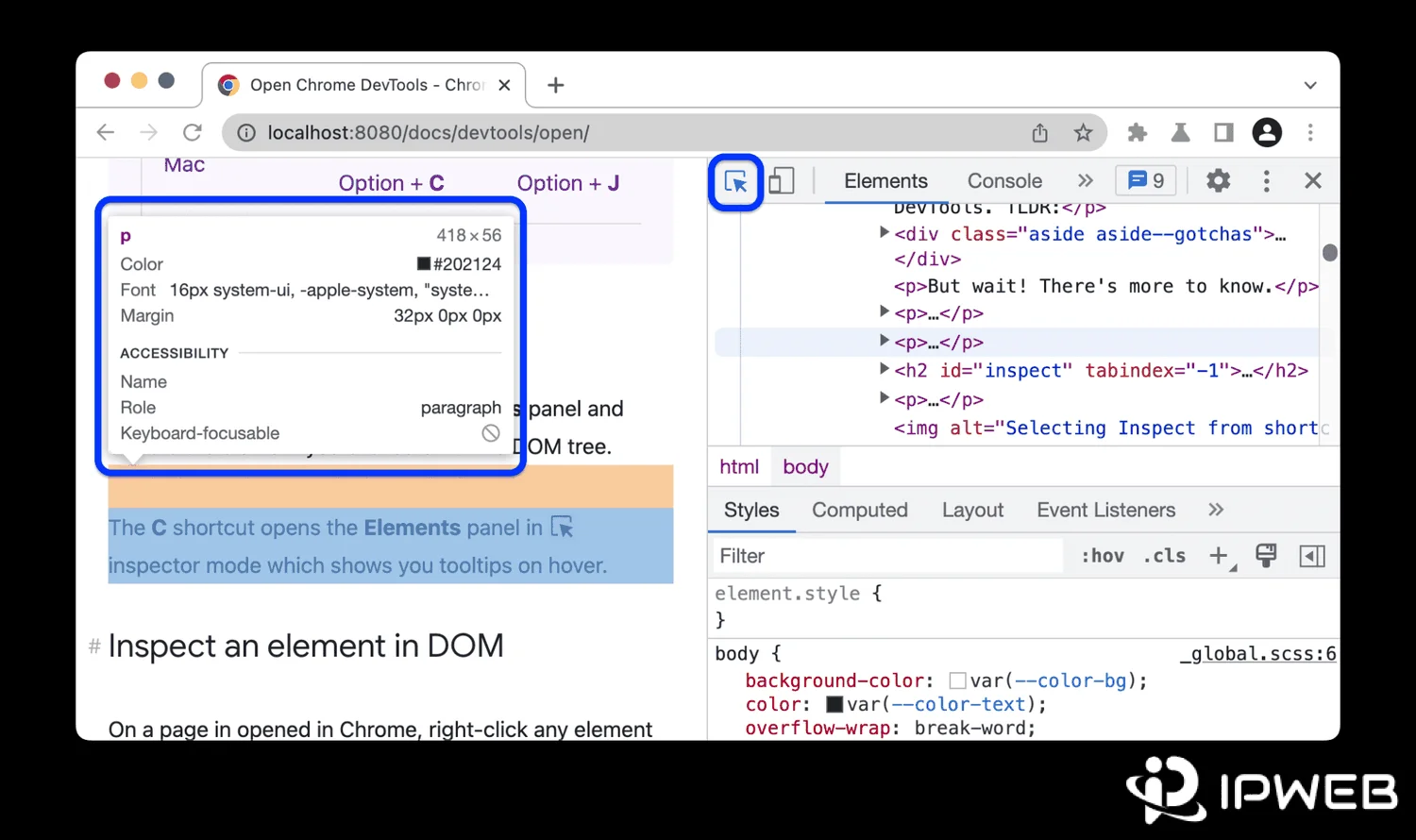
Task: Reload the page
Action: click(x=193, y=133)
